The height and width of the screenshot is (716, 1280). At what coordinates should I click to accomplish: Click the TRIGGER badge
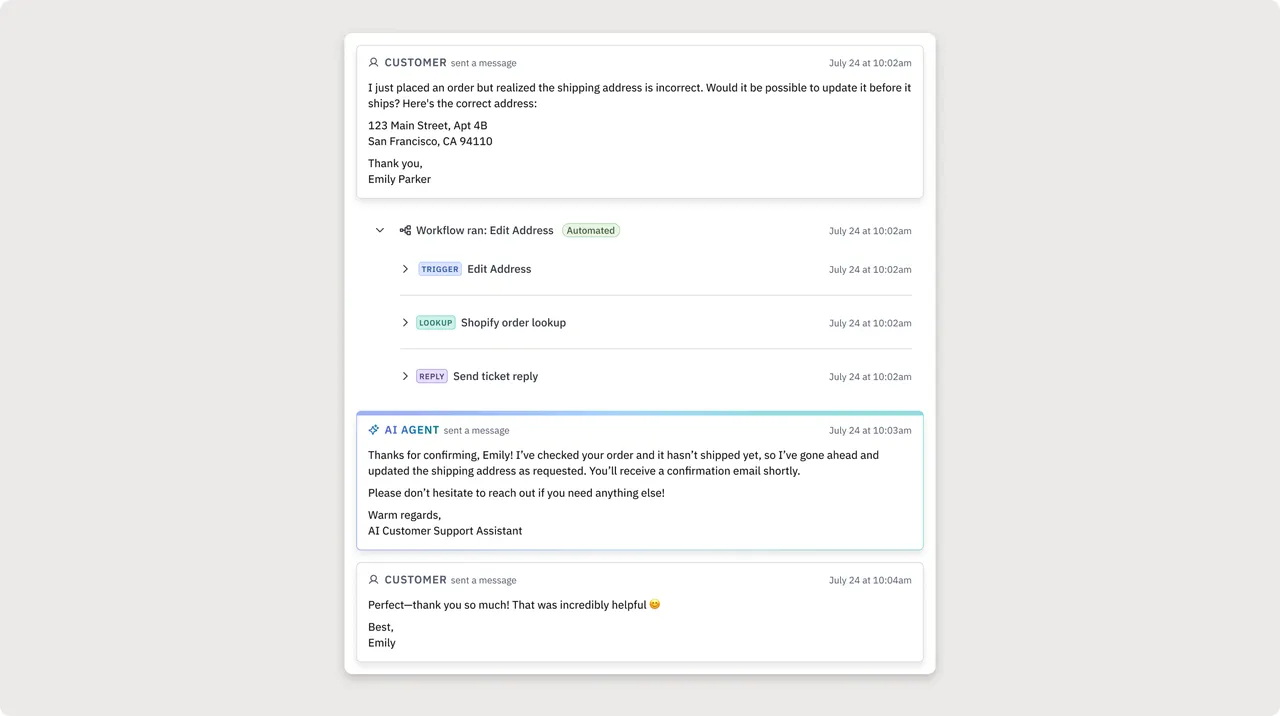pyautogui.click(x=440, y=269)
